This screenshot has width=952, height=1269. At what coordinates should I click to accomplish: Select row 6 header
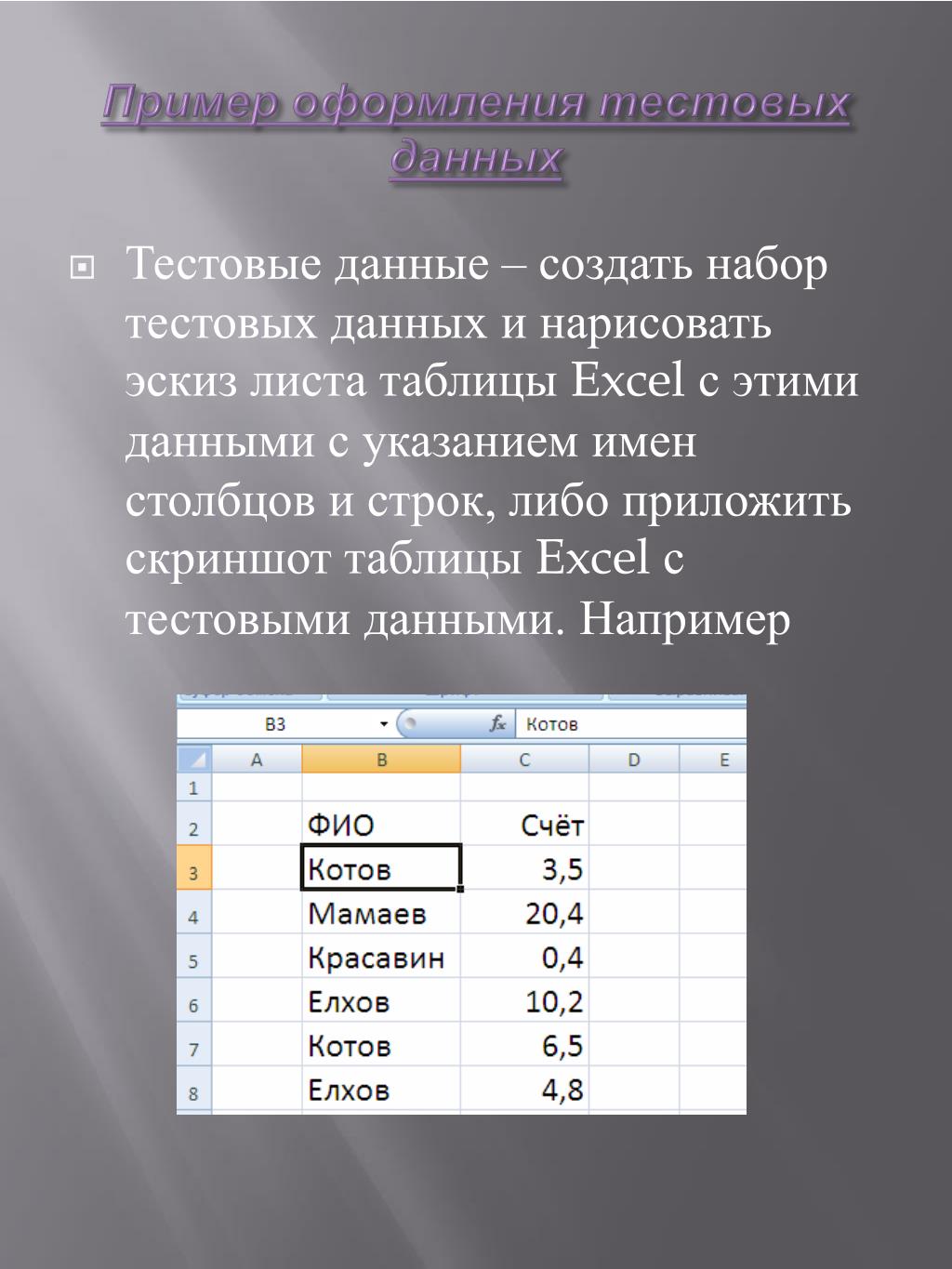[194, 1000]
